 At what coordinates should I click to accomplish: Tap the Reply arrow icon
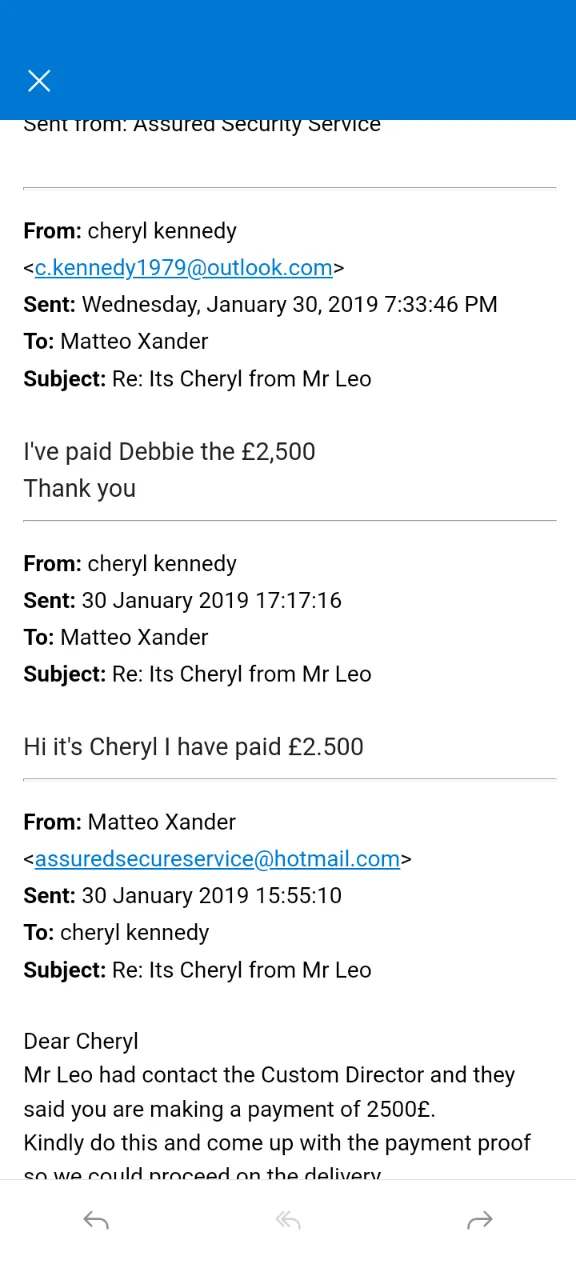point(96,1220)
